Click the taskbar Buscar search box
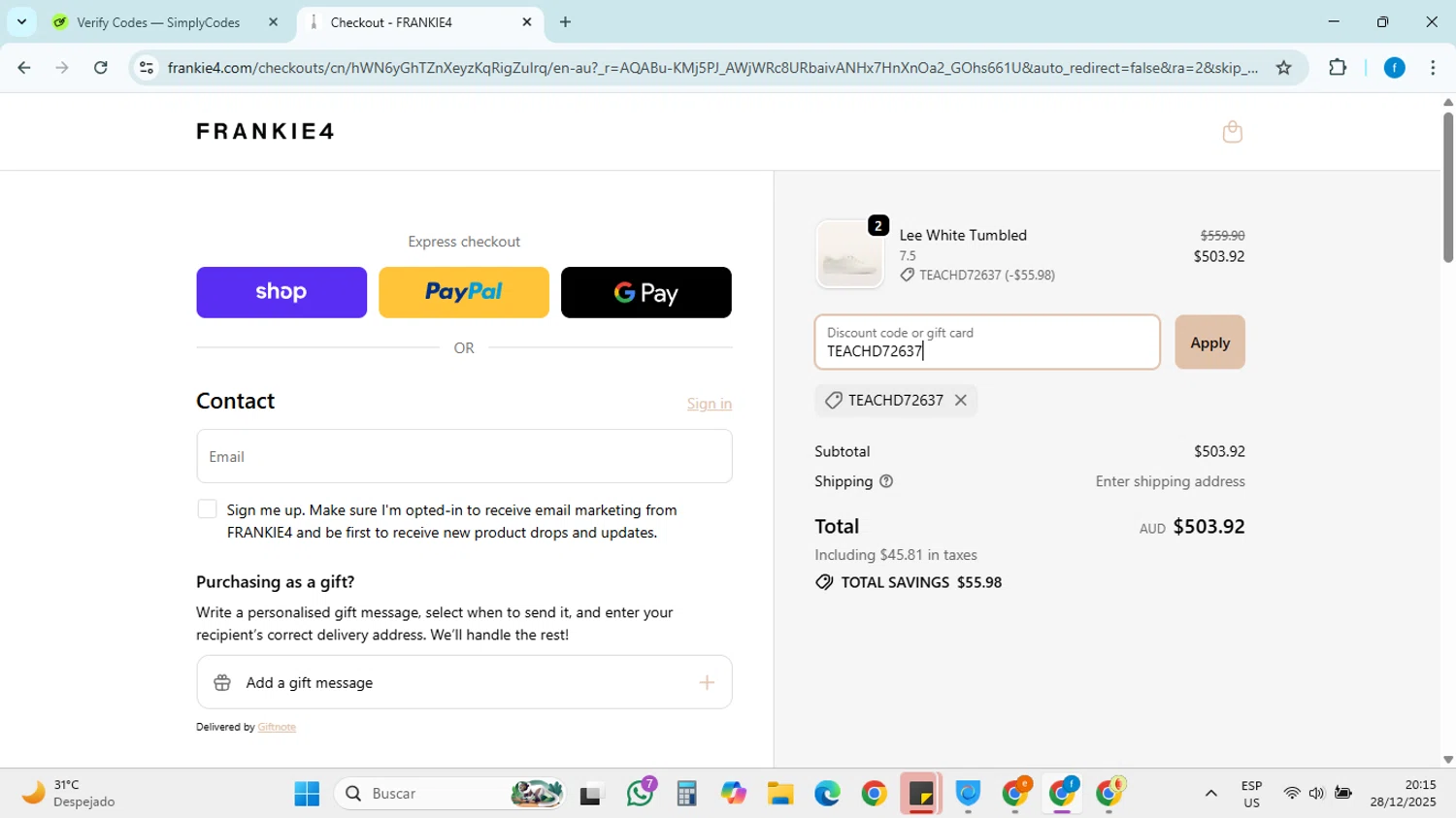1456x818 pixels. (x=450, y=794)
